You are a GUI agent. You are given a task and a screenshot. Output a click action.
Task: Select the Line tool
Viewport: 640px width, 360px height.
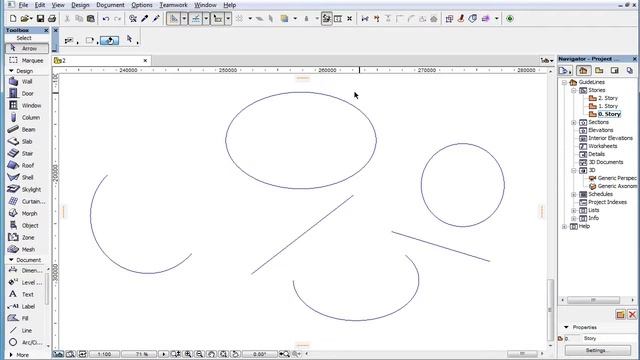pos(25,330)
